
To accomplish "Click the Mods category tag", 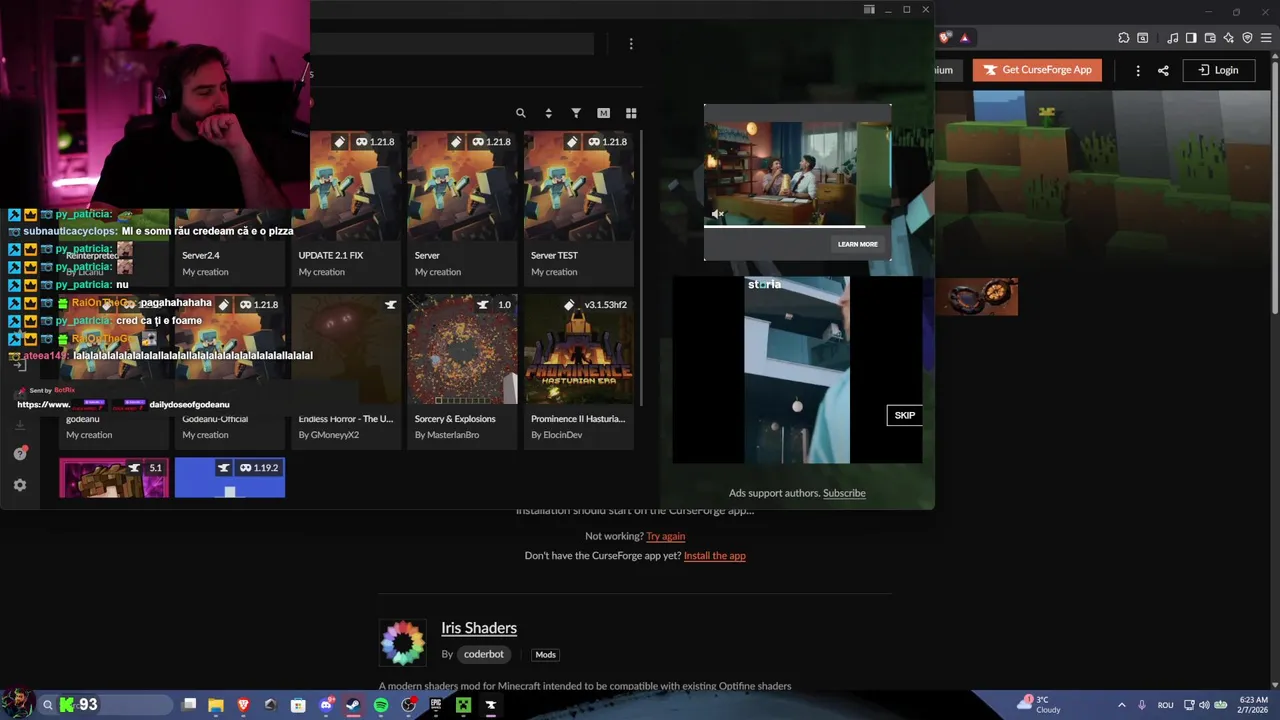I will pyautogui.click(x=545, y=655).
